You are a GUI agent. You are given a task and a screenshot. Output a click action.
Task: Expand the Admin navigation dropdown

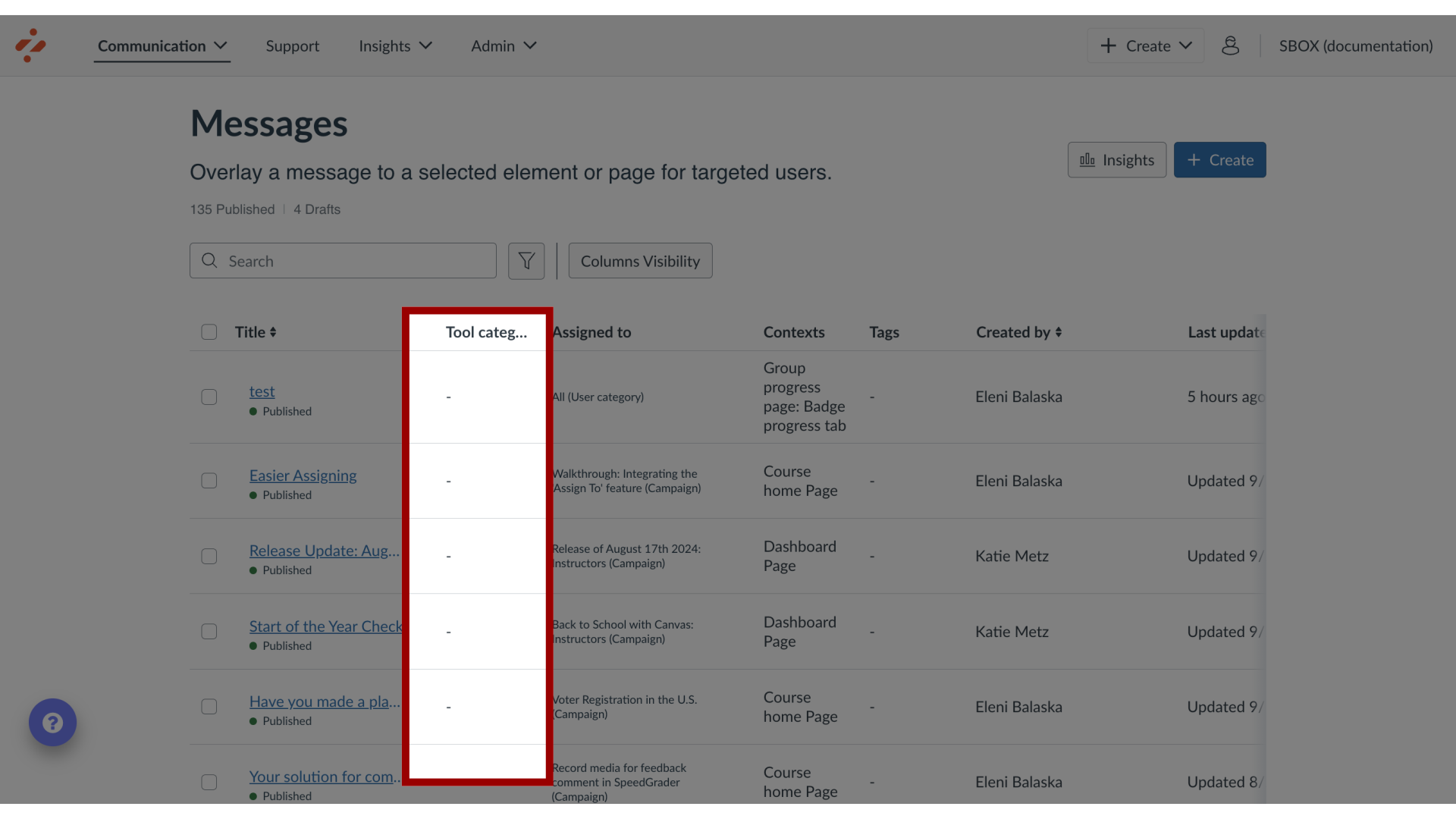504,45
